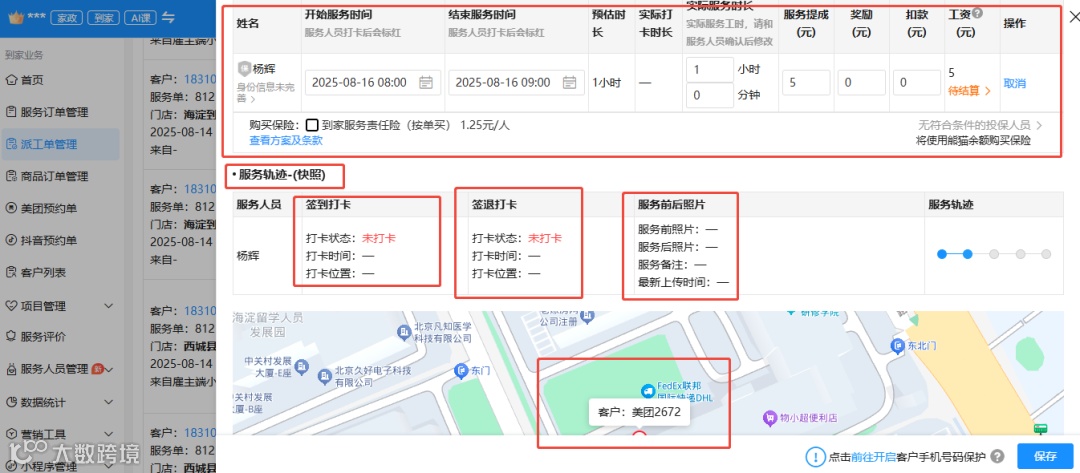Open the end time calendar icon
This screenshot has height=473, width=1080.
click(570, 83)
